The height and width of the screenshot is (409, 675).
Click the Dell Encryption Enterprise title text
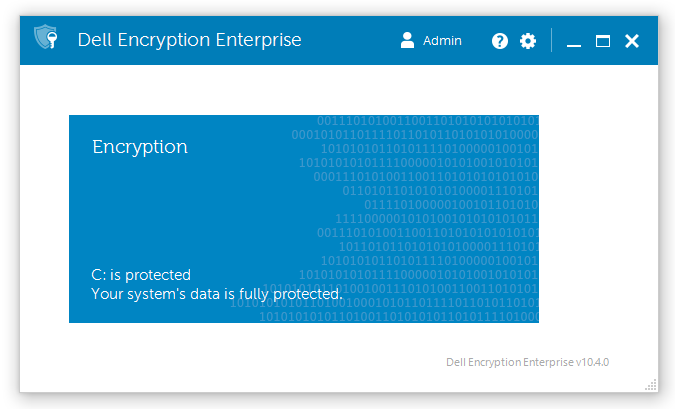coord(189,40)
